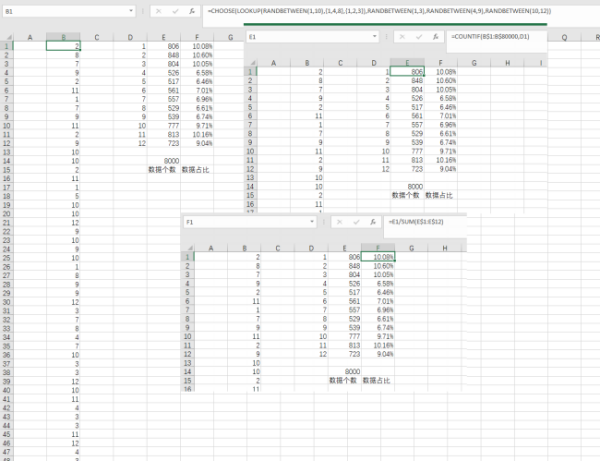This screenshot has width=600, height=461.
Task: Click cell B2 value 8 in the F1 sheet
Action: click(244, 266)
